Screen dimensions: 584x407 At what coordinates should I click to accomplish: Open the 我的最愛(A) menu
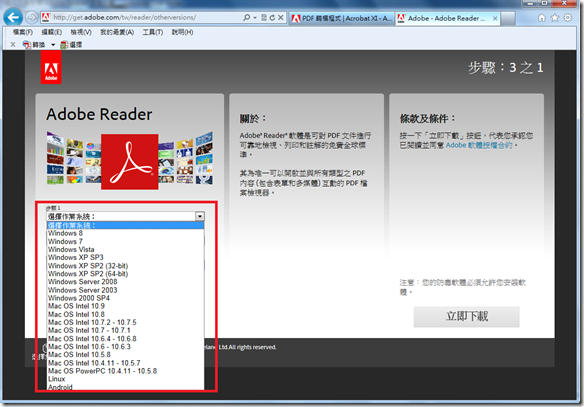tap(117, 32)
